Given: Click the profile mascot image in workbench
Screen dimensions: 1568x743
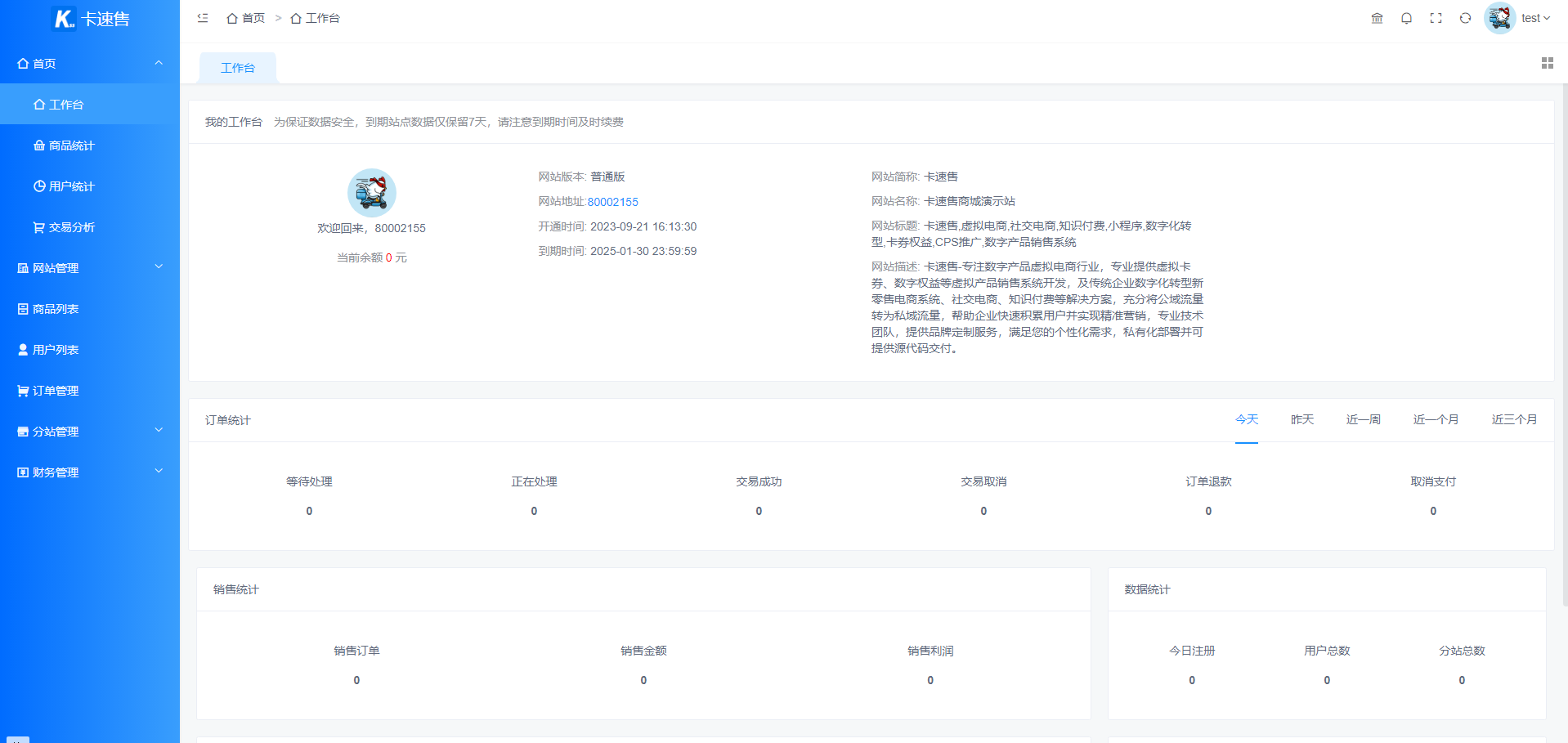Looking at the screenshot, I should pyautogui.click(x=371, y=193).
